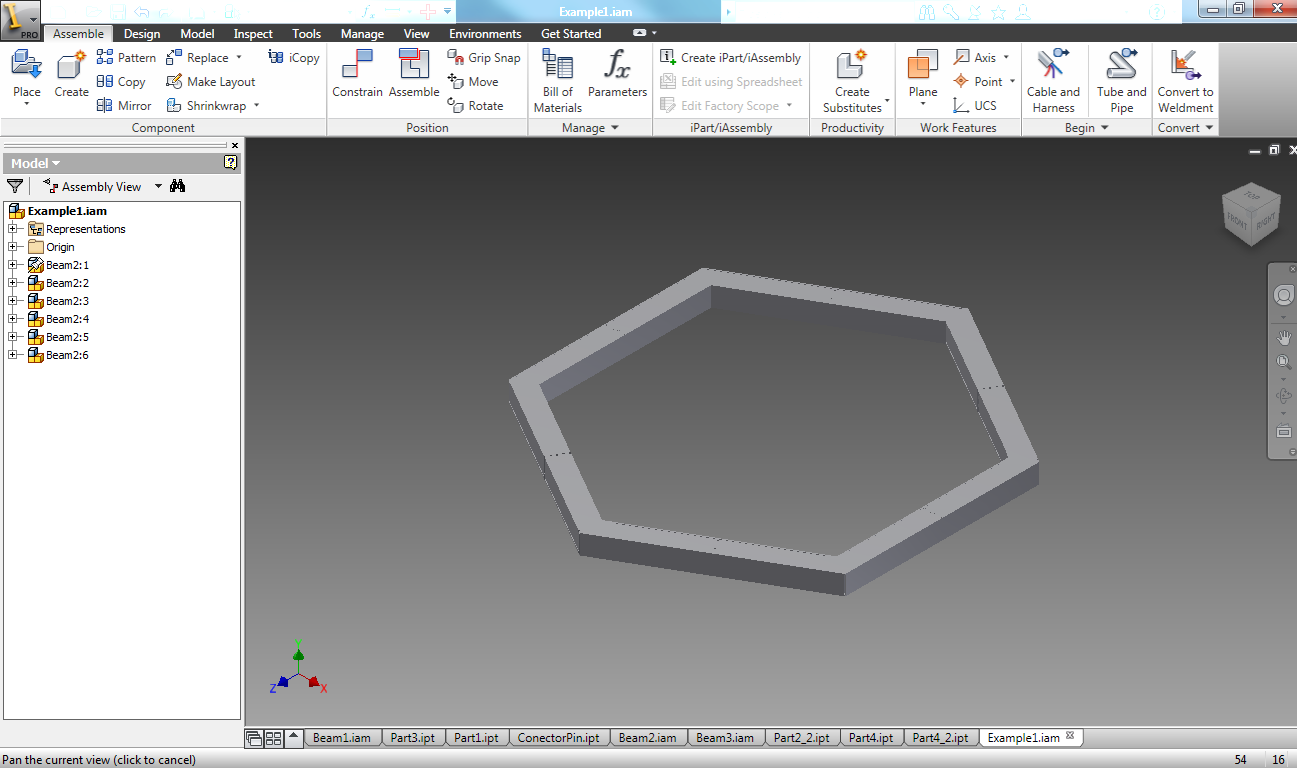Open the Environments ribbon tab
This screenshot has width=1297, height=768.
[x=485, y=34]
